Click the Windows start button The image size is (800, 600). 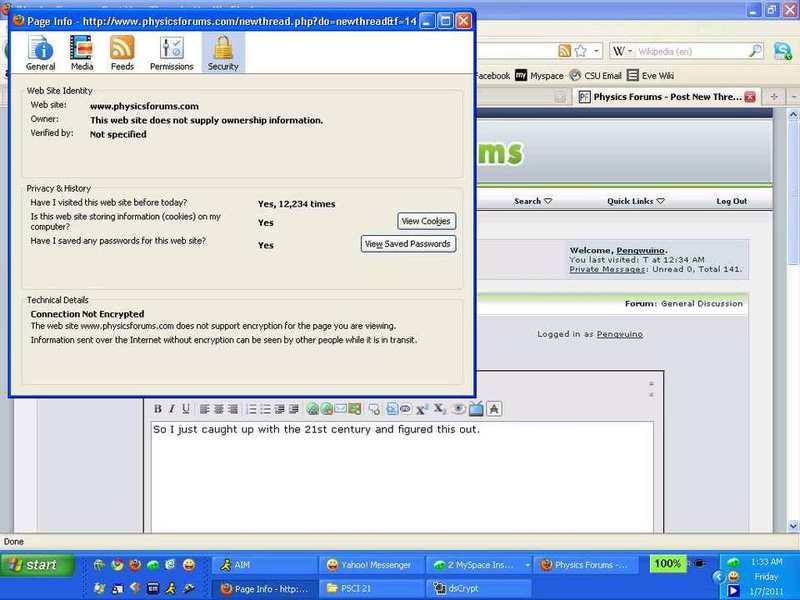coord(37,565)
